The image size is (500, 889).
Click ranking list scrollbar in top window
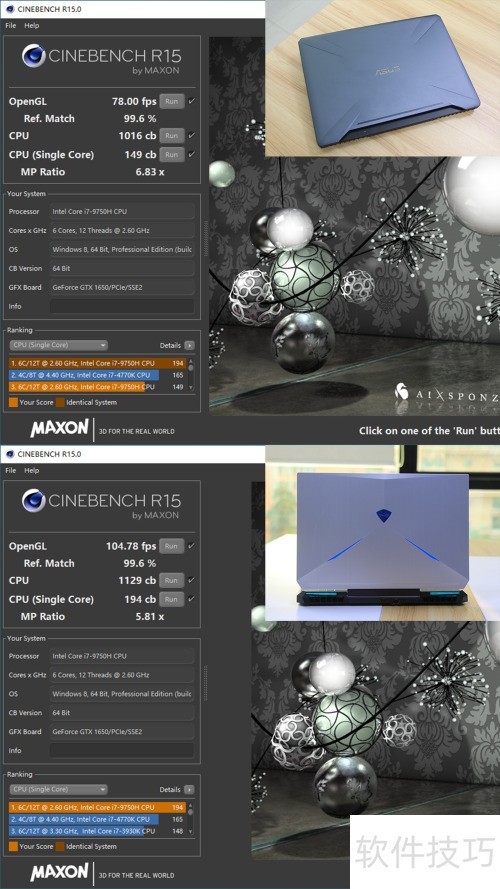click(x=191, y=374)
